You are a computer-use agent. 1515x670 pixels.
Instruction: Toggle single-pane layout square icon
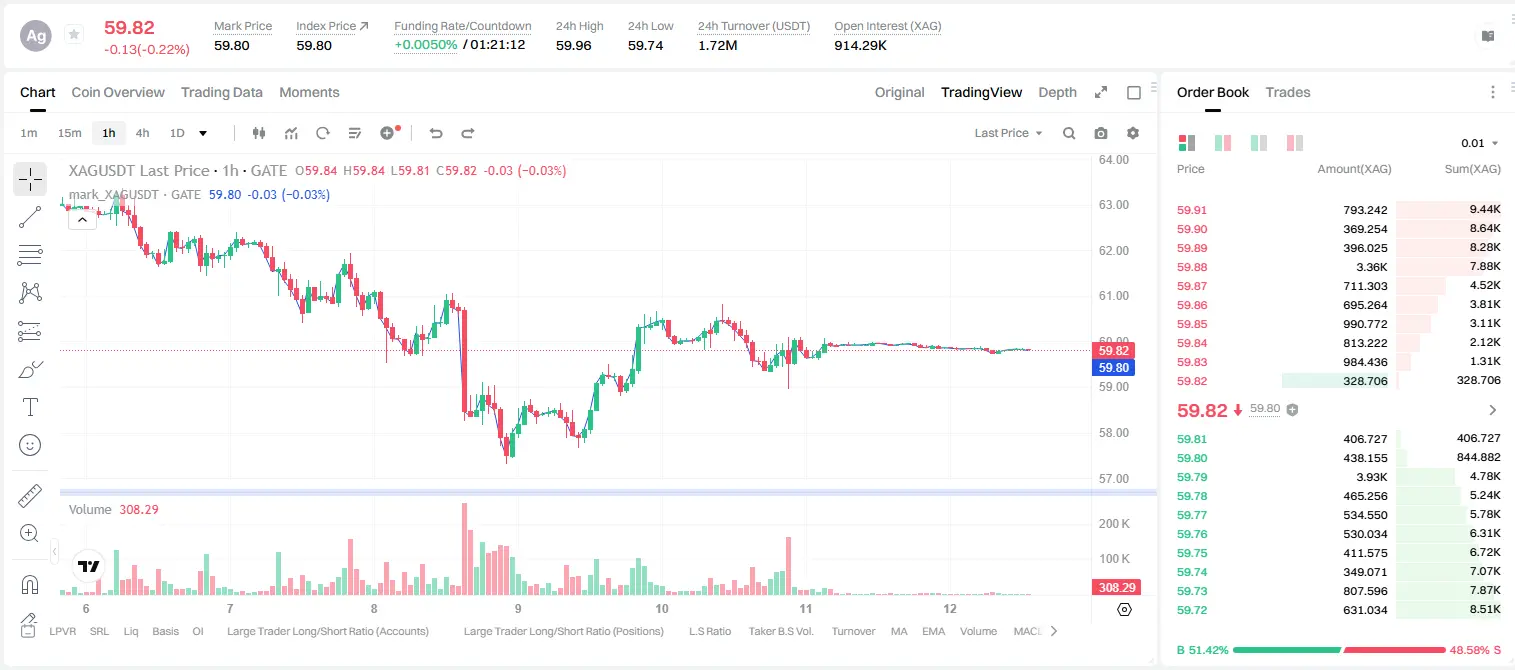pyautogui.click(x=1134, y=92)
